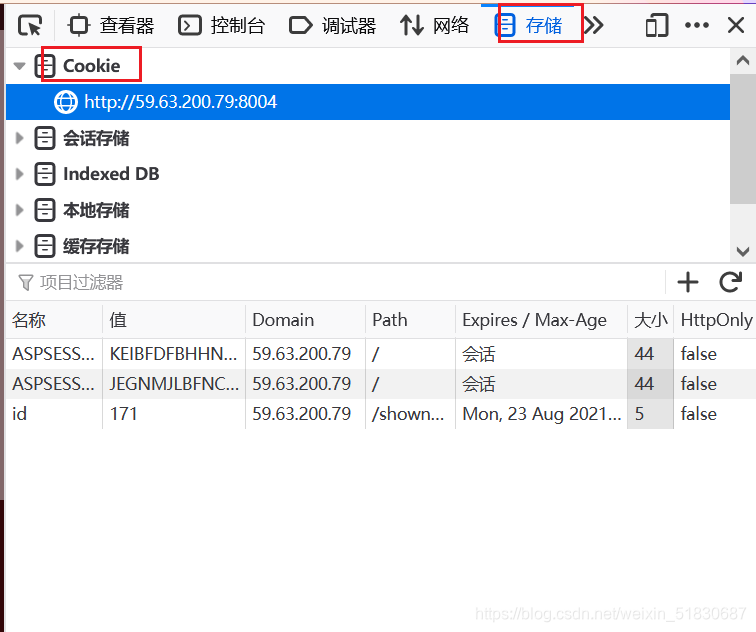This screenshot has width=756, height=632.
Task: Sort by the Path column header
Action: click(410, 320)
